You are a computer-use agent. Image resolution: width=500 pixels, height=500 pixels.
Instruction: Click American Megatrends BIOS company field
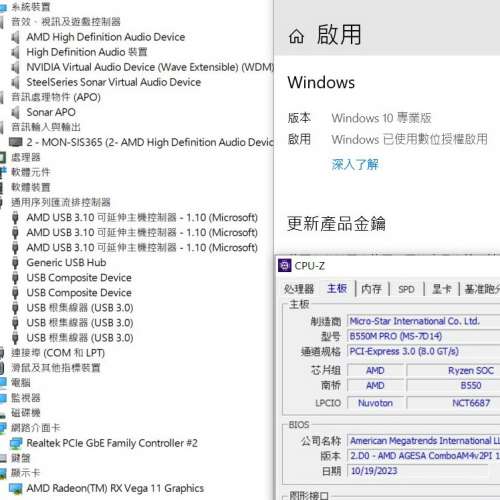coord(423,441)
